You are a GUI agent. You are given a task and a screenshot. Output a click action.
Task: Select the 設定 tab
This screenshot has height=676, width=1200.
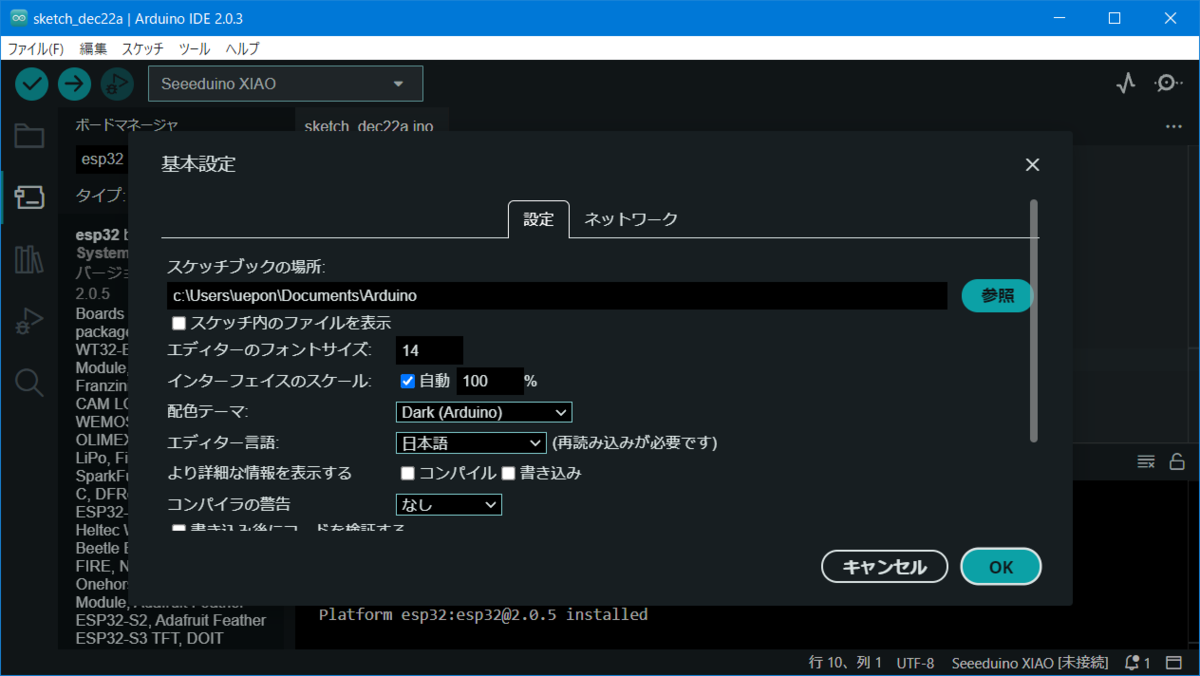click(538, 219)
